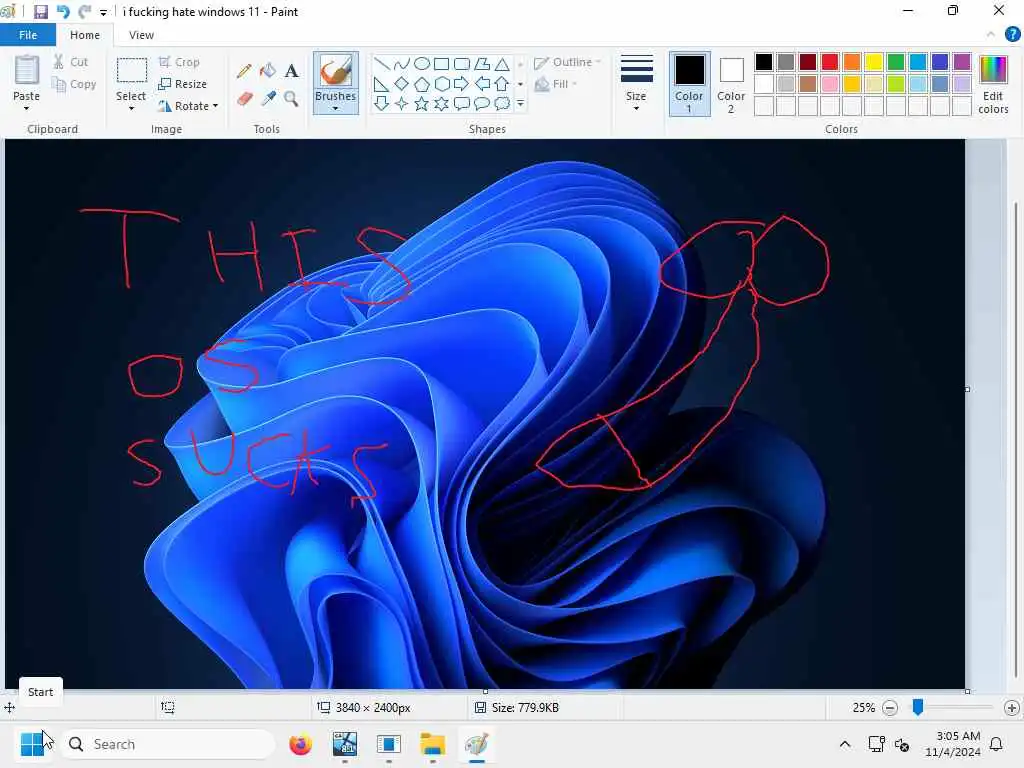Activate Color 2 background swatch
This screenshot has width=1024, height=768.
point(731,84)
